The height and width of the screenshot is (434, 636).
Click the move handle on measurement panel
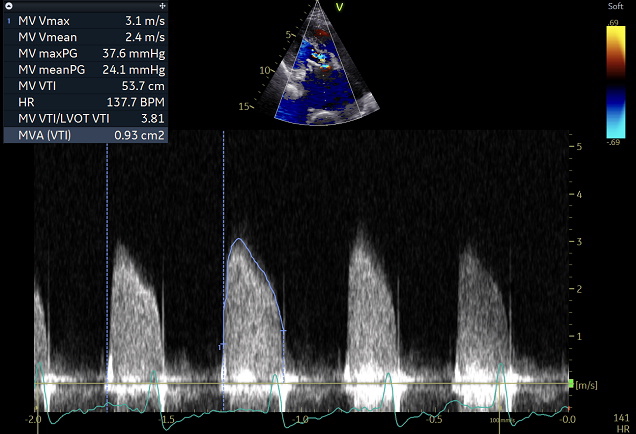161,6
